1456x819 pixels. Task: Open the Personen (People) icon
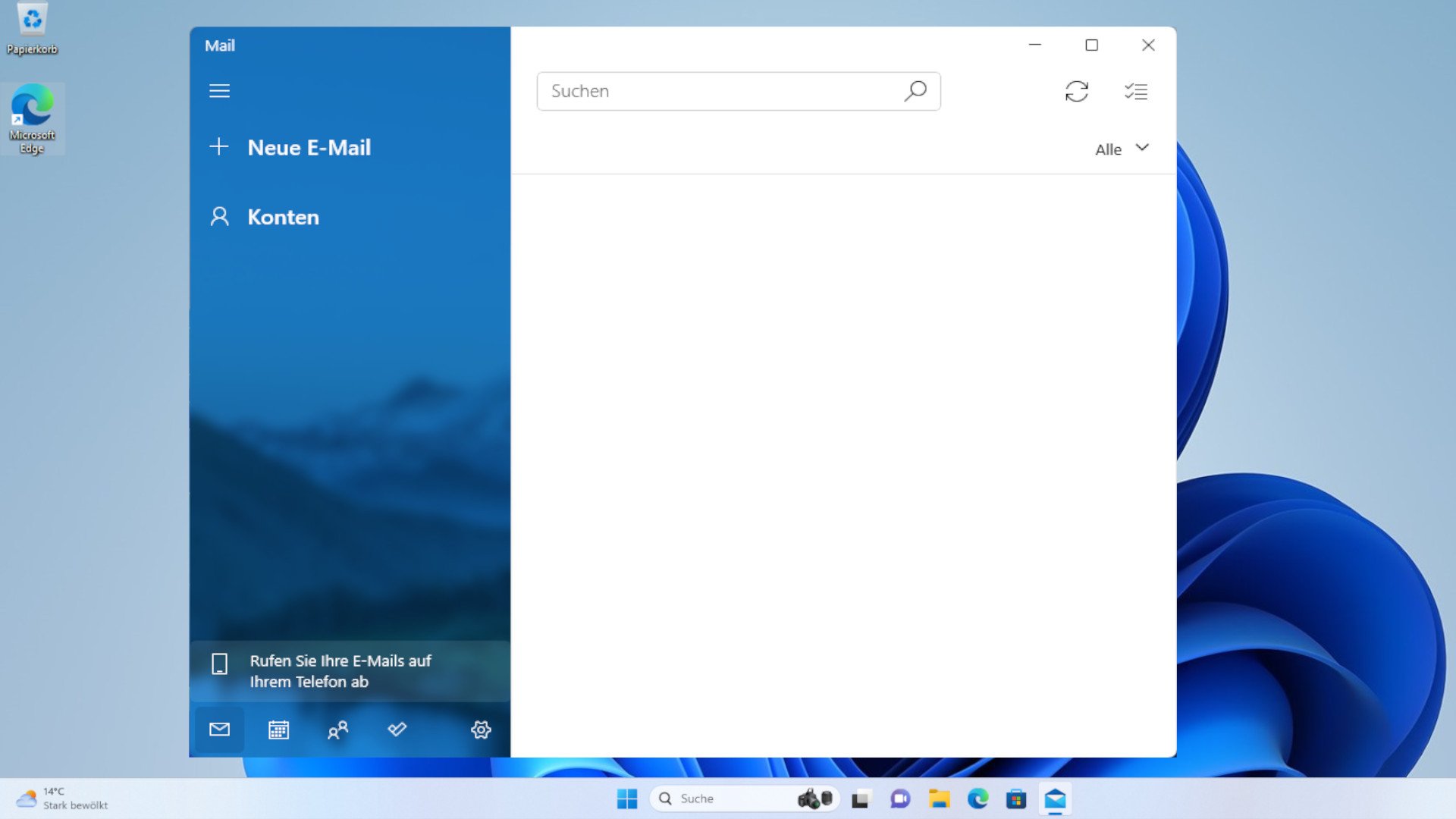click(337, 730)
